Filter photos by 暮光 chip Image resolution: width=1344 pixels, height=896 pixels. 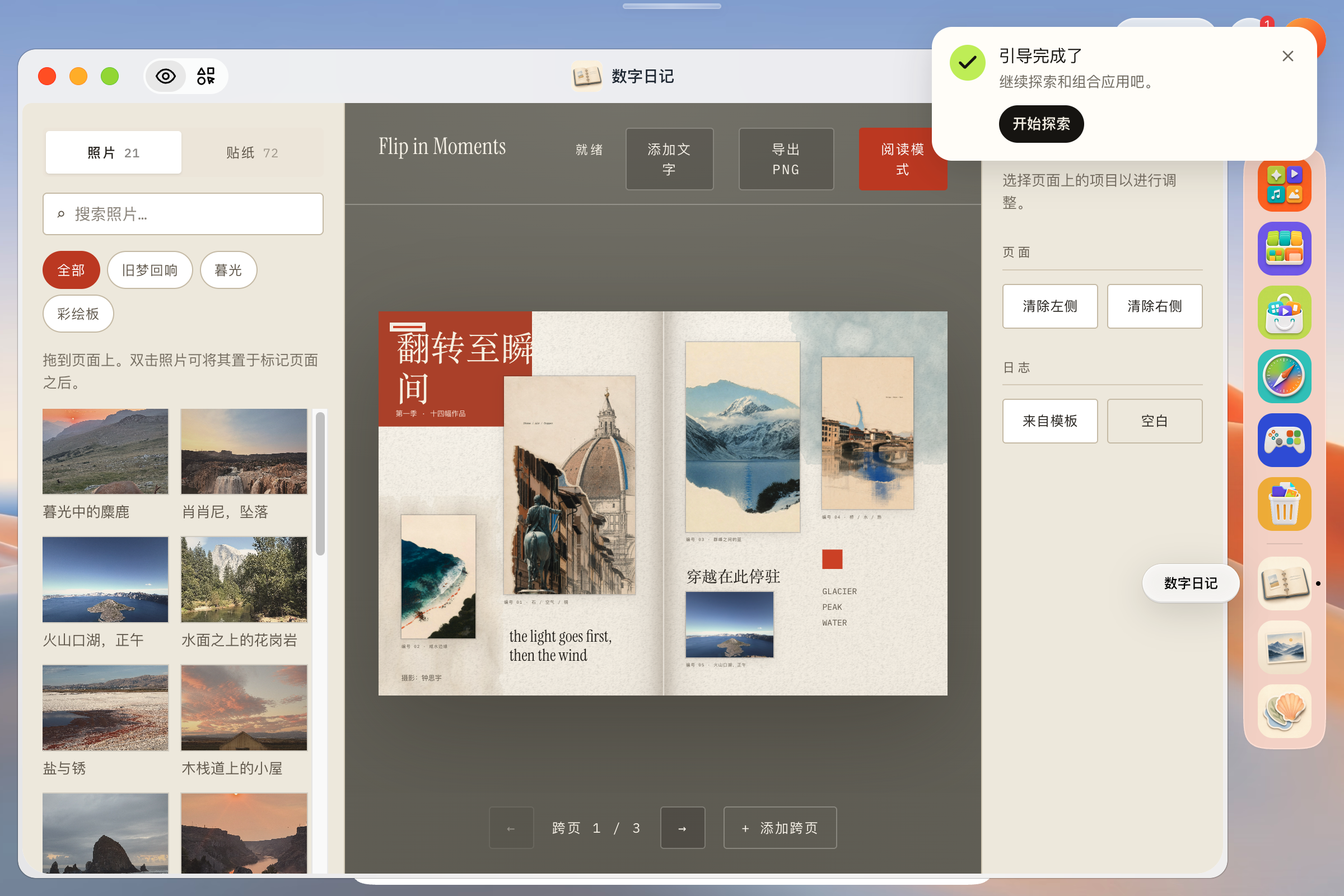point(228,270)
